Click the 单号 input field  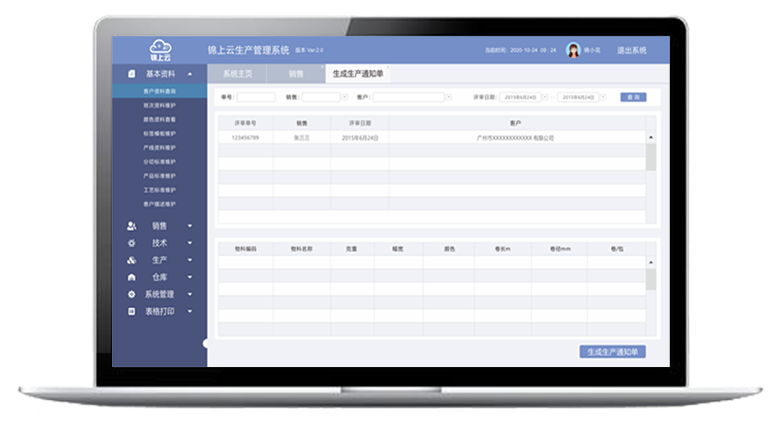point(256,97)
